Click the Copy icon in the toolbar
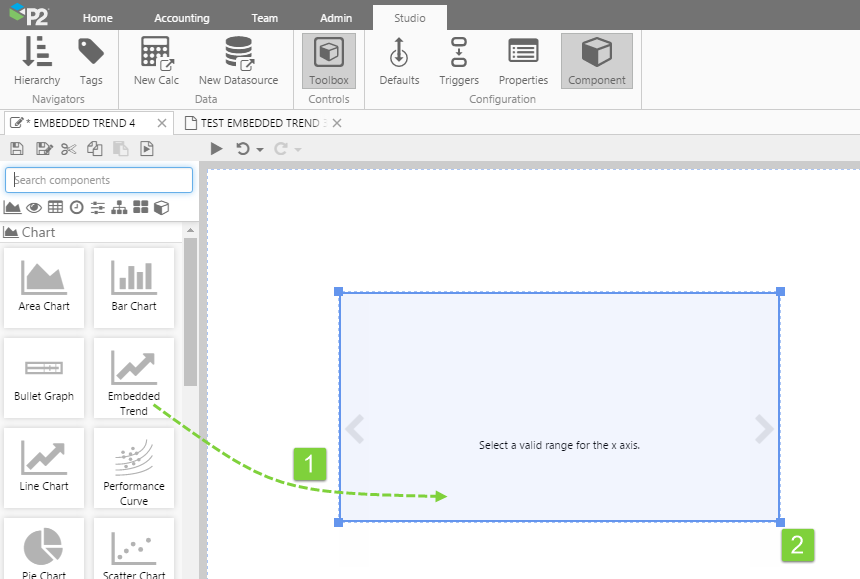Image resolution: width=860 pixels, height=579 pixels. coord(95,149)
